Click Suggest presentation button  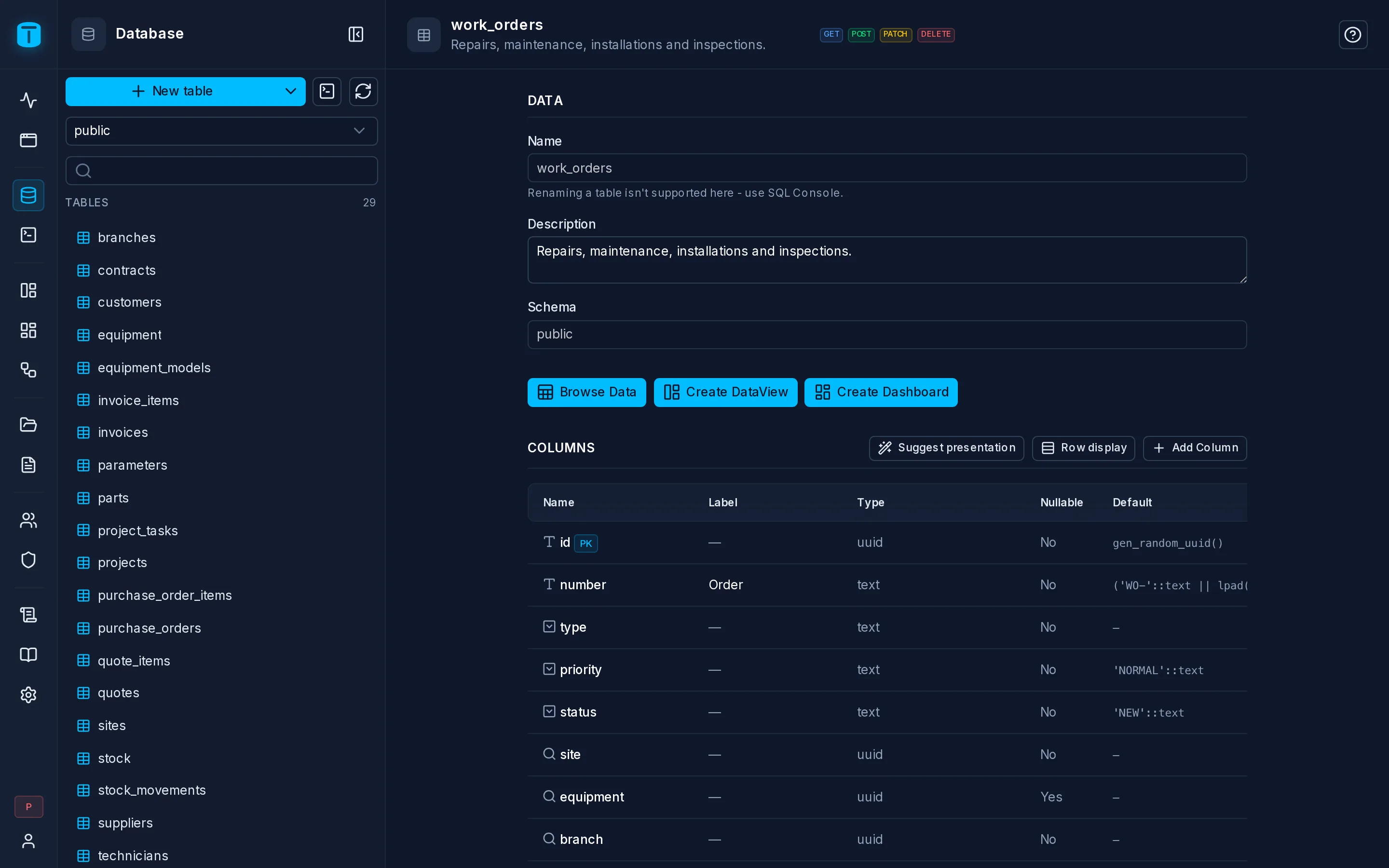946,448
